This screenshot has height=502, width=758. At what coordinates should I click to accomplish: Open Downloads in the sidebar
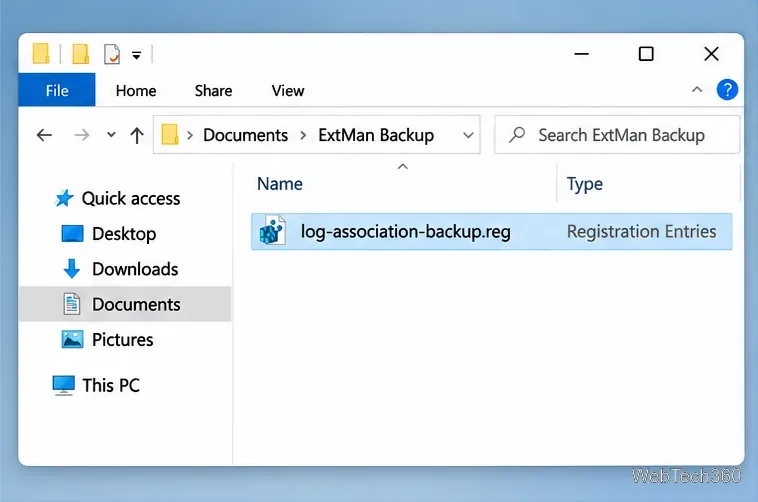[135, 269]
